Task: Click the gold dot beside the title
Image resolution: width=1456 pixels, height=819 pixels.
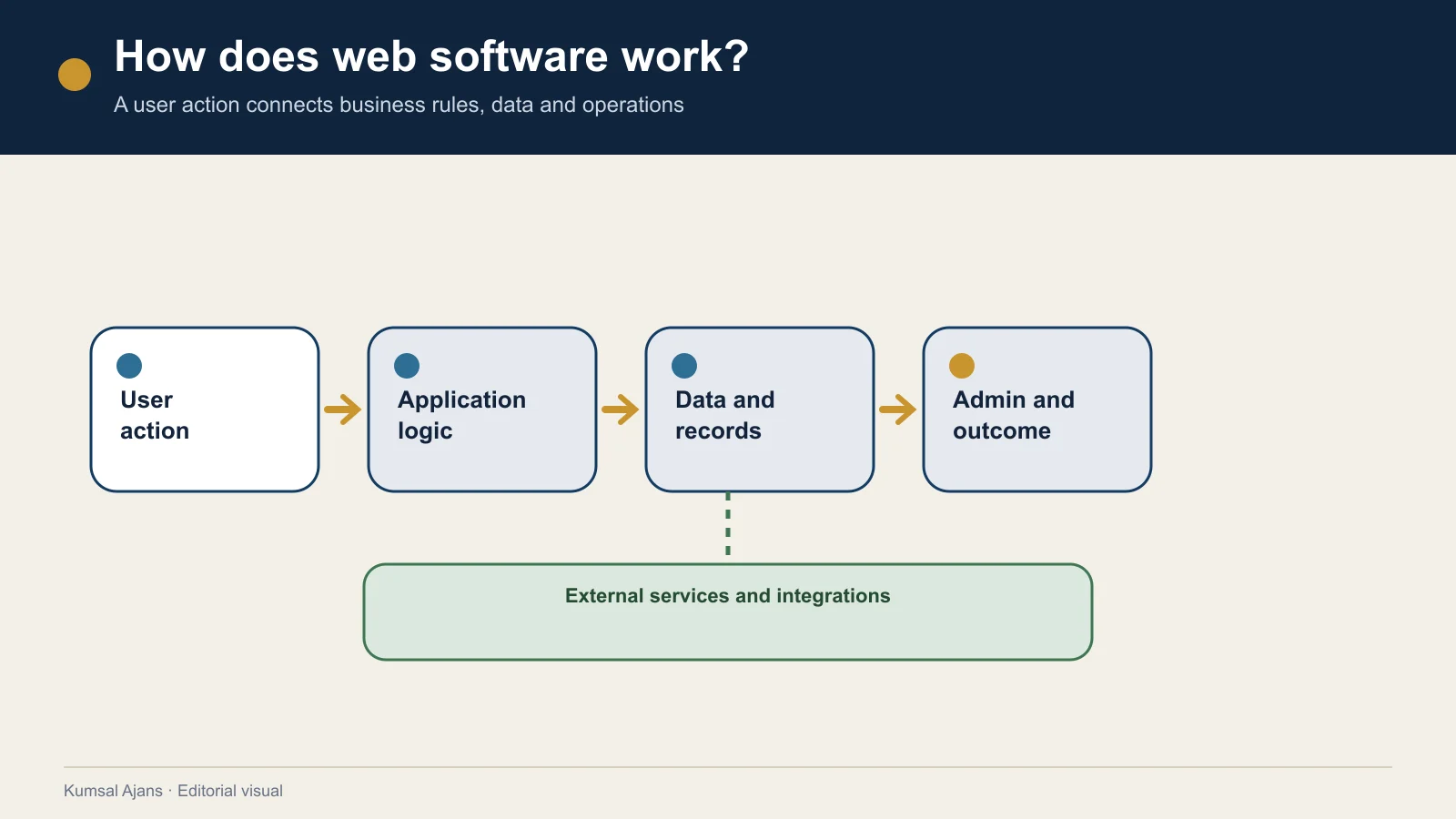Action: click(x=75, y=75)
